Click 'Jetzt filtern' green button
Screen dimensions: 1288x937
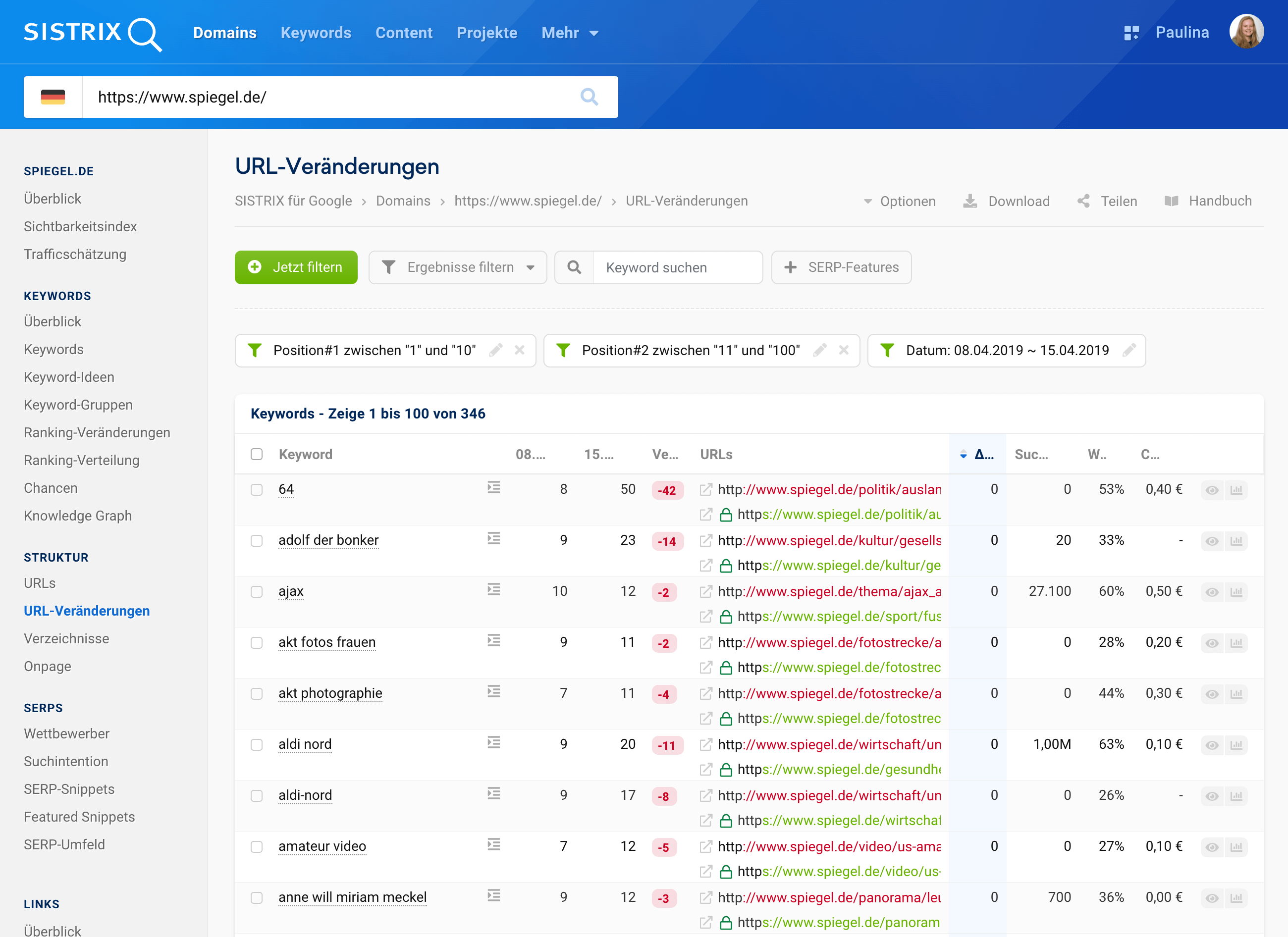(297, 266)
